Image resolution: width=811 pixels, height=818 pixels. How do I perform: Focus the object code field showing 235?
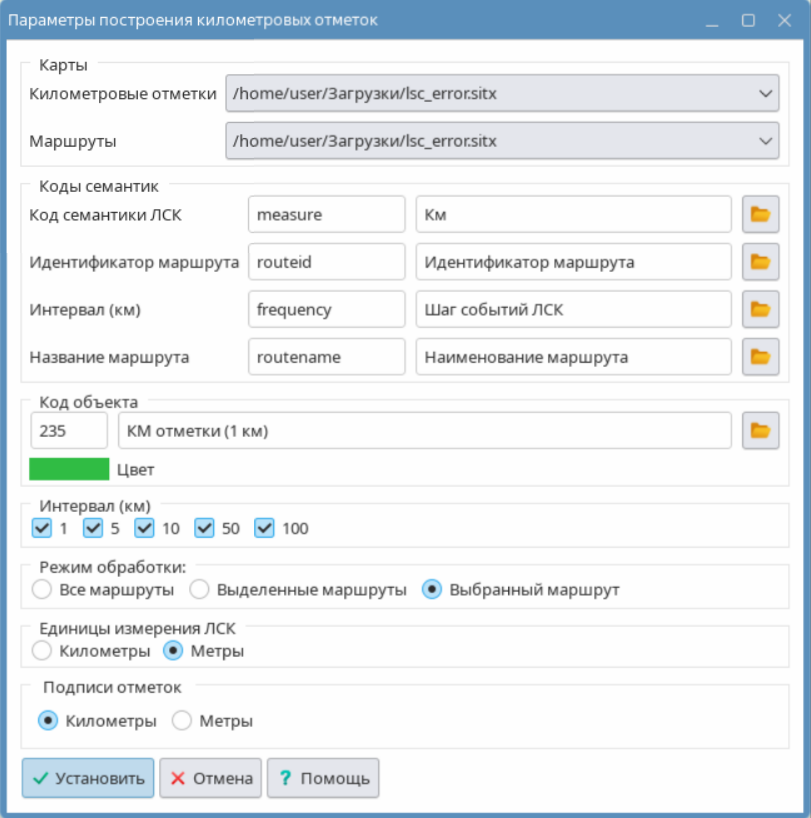(69, 431)
